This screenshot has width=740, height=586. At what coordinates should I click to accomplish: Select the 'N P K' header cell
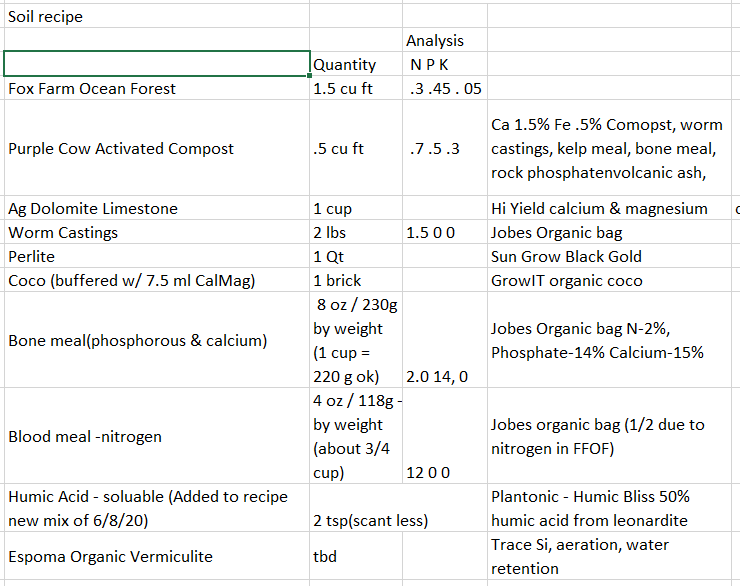(445, 64)
